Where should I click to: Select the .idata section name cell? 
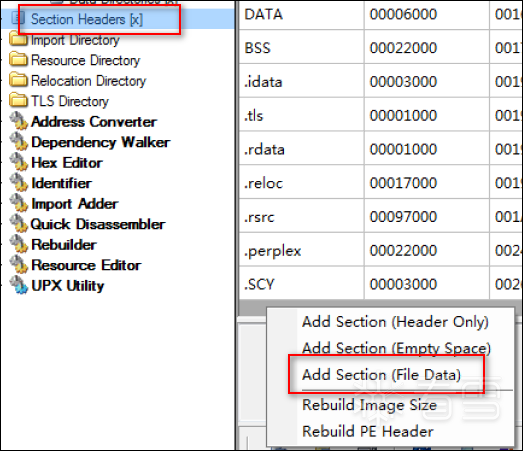[x=302, y=82]
